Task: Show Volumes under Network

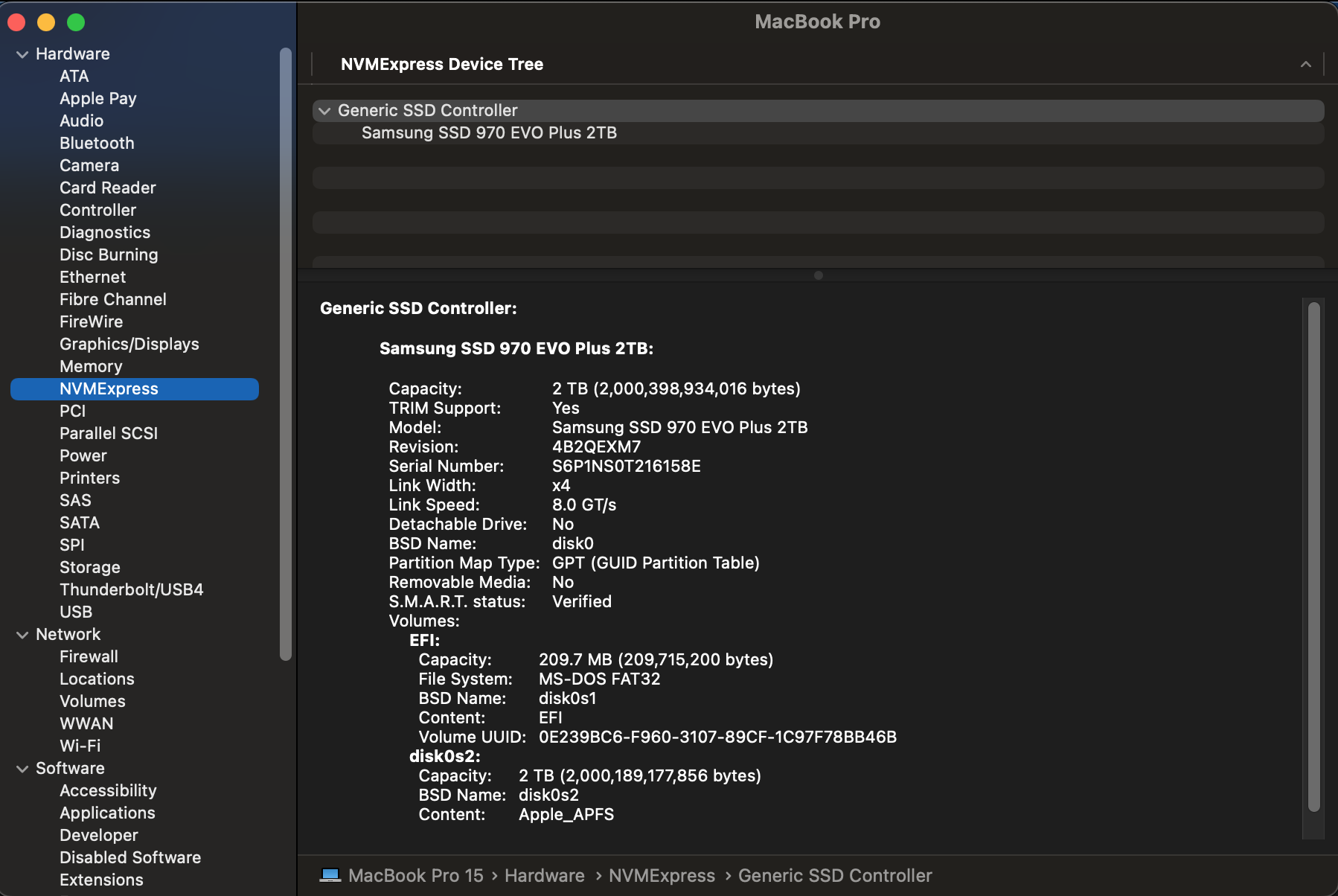Action: [93, 702]
